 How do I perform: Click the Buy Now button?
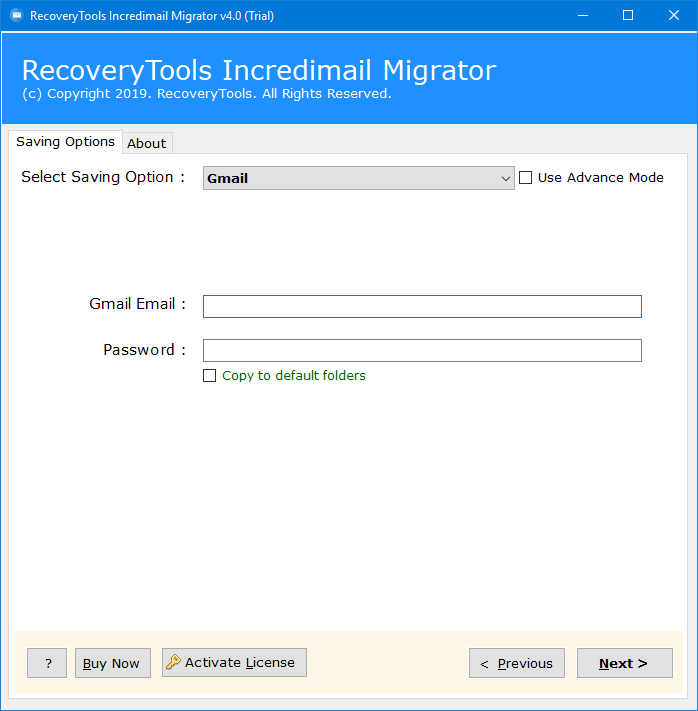[112, 663]
